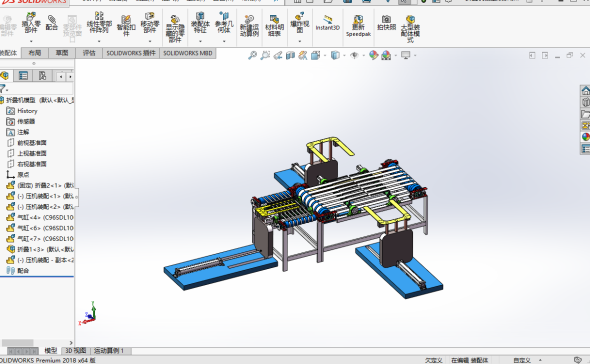Click the 新建运动算例 new motion study tool
Screen dimensions: 590x364
[249, 26]
